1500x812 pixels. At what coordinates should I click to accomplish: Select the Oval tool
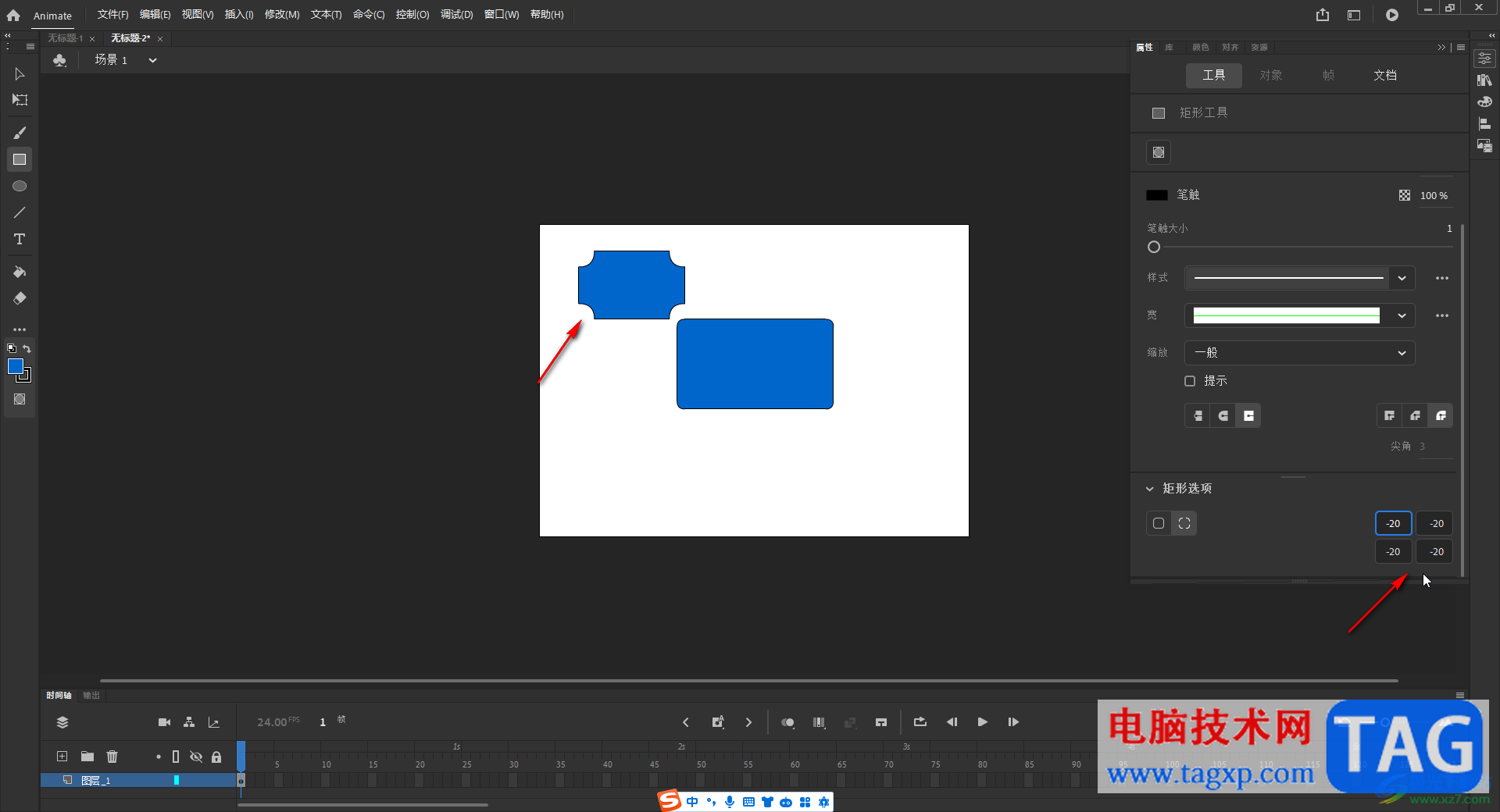coord(20,186)
